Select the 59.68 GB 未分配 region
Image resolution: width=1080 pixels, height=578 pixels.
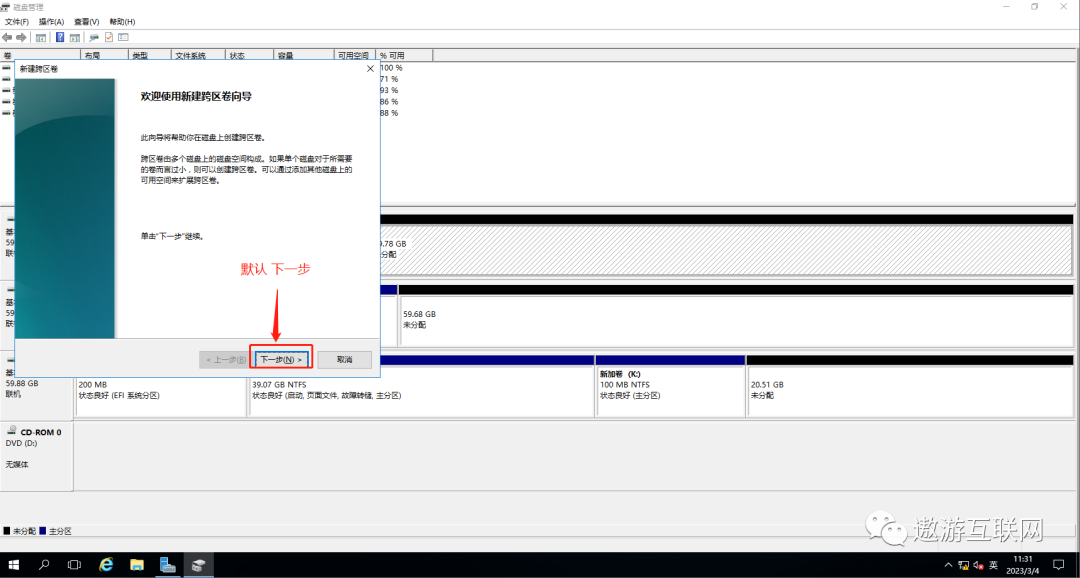736,320
